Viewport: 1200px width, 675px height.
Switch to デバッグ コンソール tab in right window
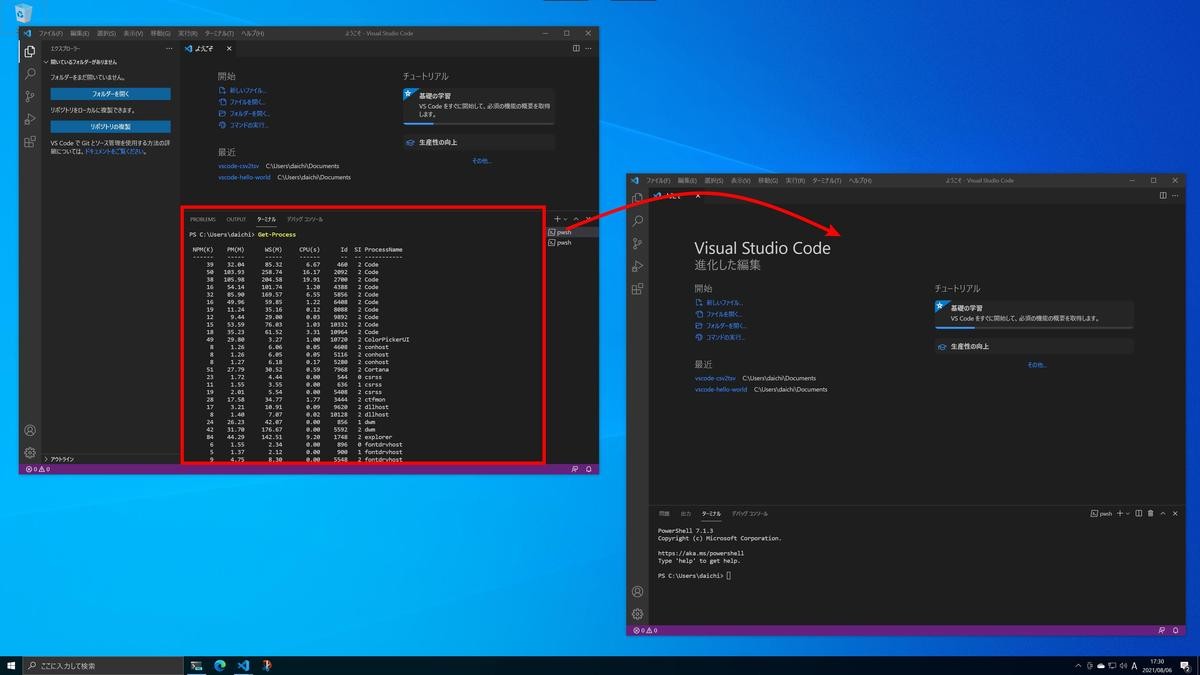[750, 513]
